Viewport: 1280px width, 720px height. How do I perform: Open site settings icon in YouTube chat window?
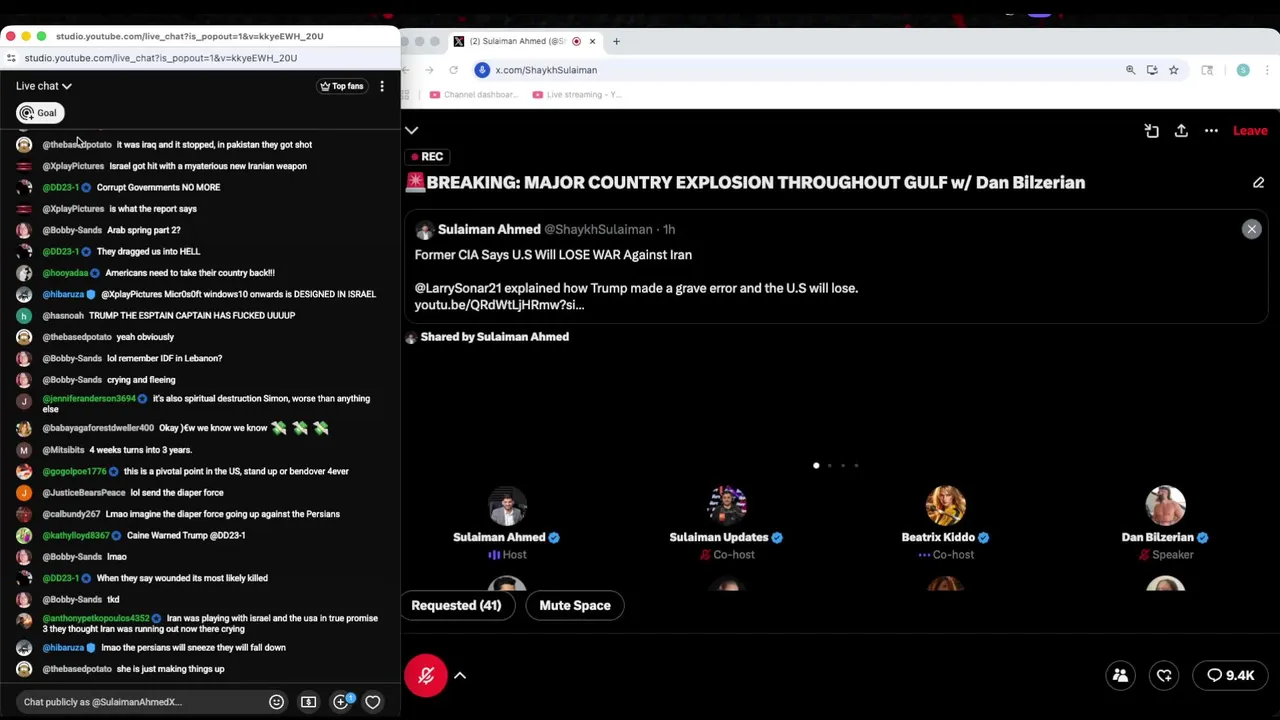11,58
